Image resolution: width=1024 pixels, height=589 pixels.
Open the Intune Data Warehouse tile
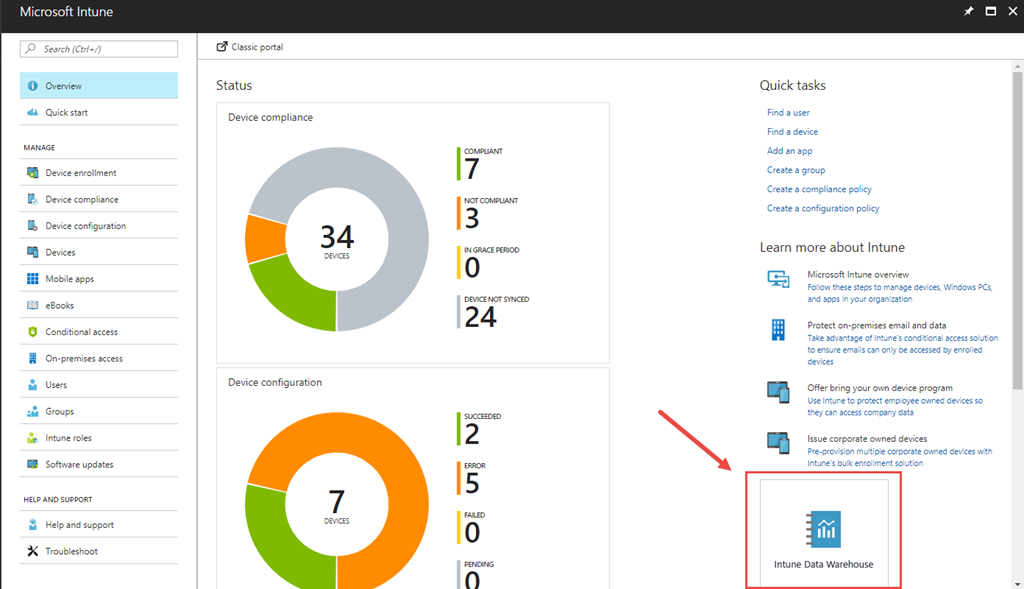pos(824,533)
